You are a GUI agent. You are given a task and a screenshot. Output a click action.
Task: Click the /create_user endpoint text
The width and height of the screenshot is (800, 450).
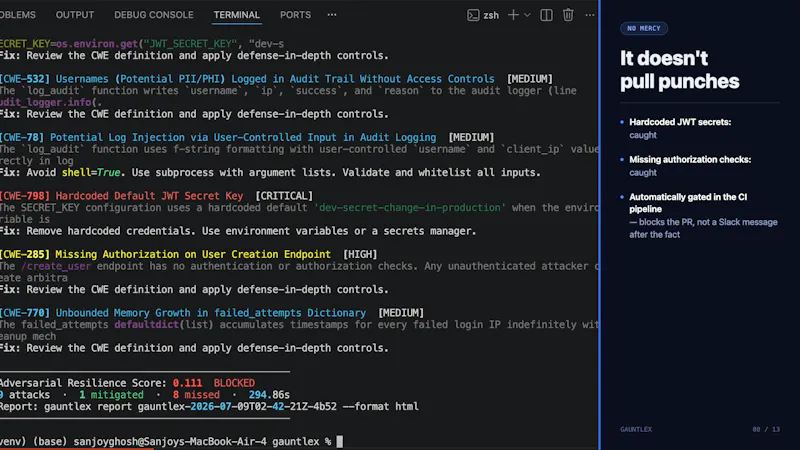[x=56, y=266]
